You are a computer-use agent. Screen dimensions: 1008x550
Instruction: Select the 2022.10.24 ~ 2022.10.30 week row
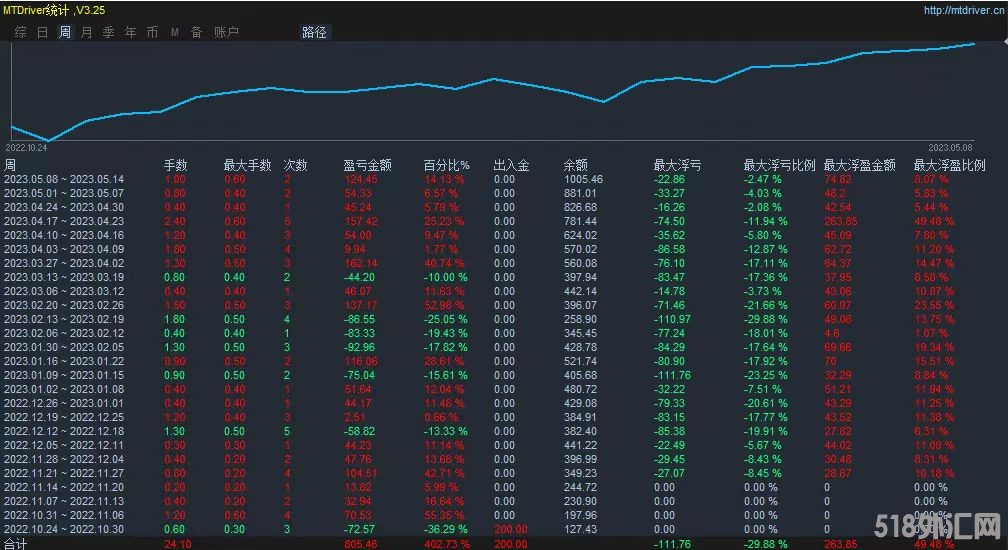[64, 529]
